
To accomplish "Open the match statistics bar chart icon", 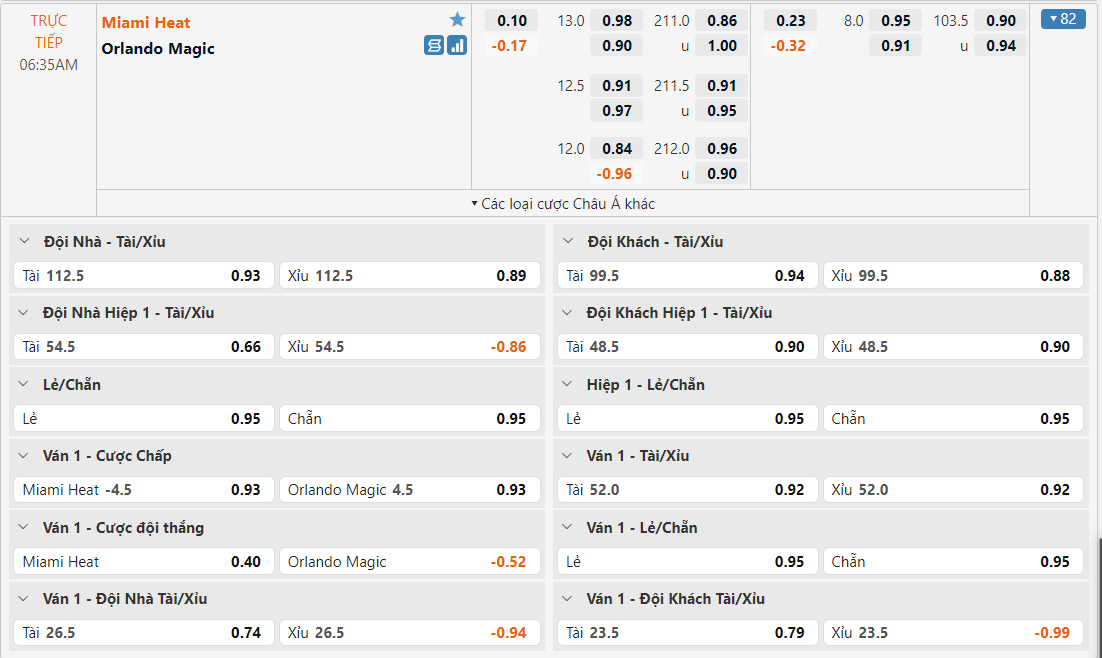I will [457, 45].
